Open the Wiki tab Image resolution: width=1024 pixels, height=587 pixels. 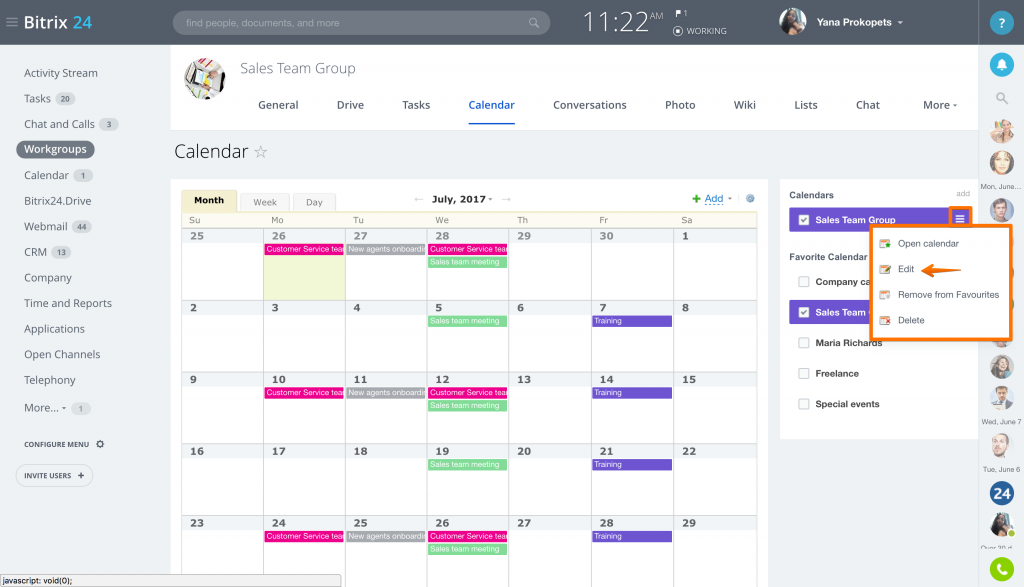(744, 105)
